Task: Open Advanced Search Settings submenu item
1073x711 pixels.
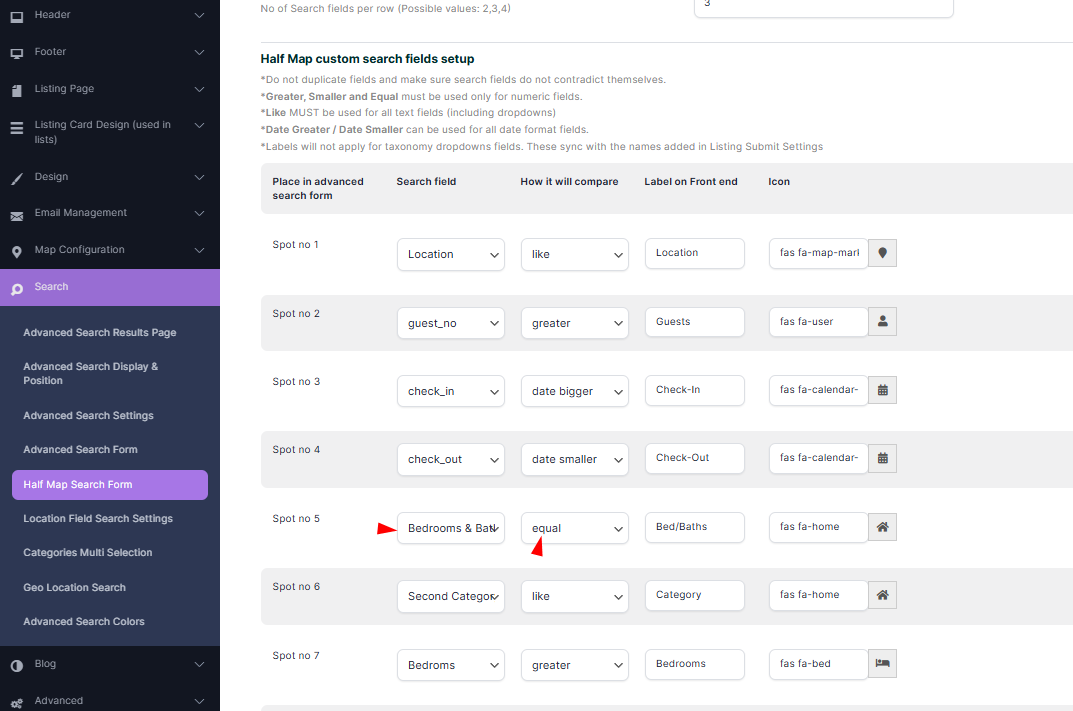Action: (x=88, y=415)
